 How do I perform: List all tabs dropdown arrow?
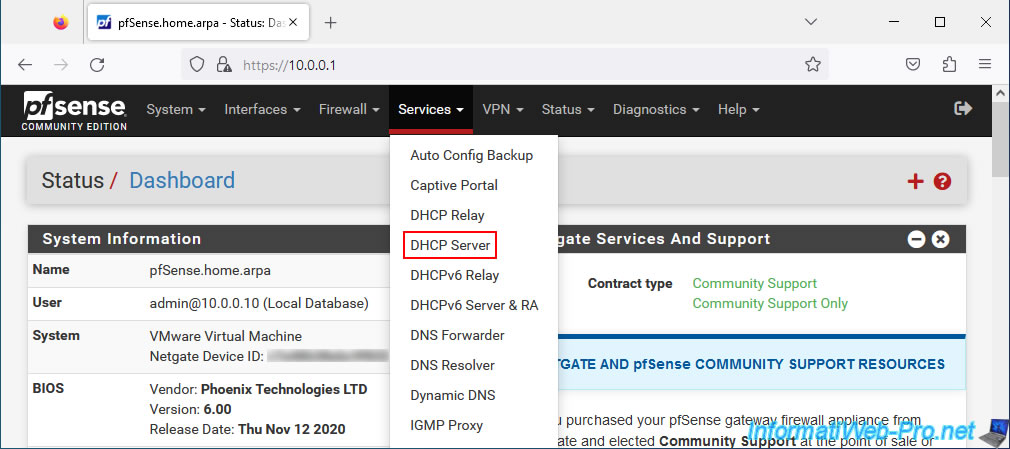(813, 23)
